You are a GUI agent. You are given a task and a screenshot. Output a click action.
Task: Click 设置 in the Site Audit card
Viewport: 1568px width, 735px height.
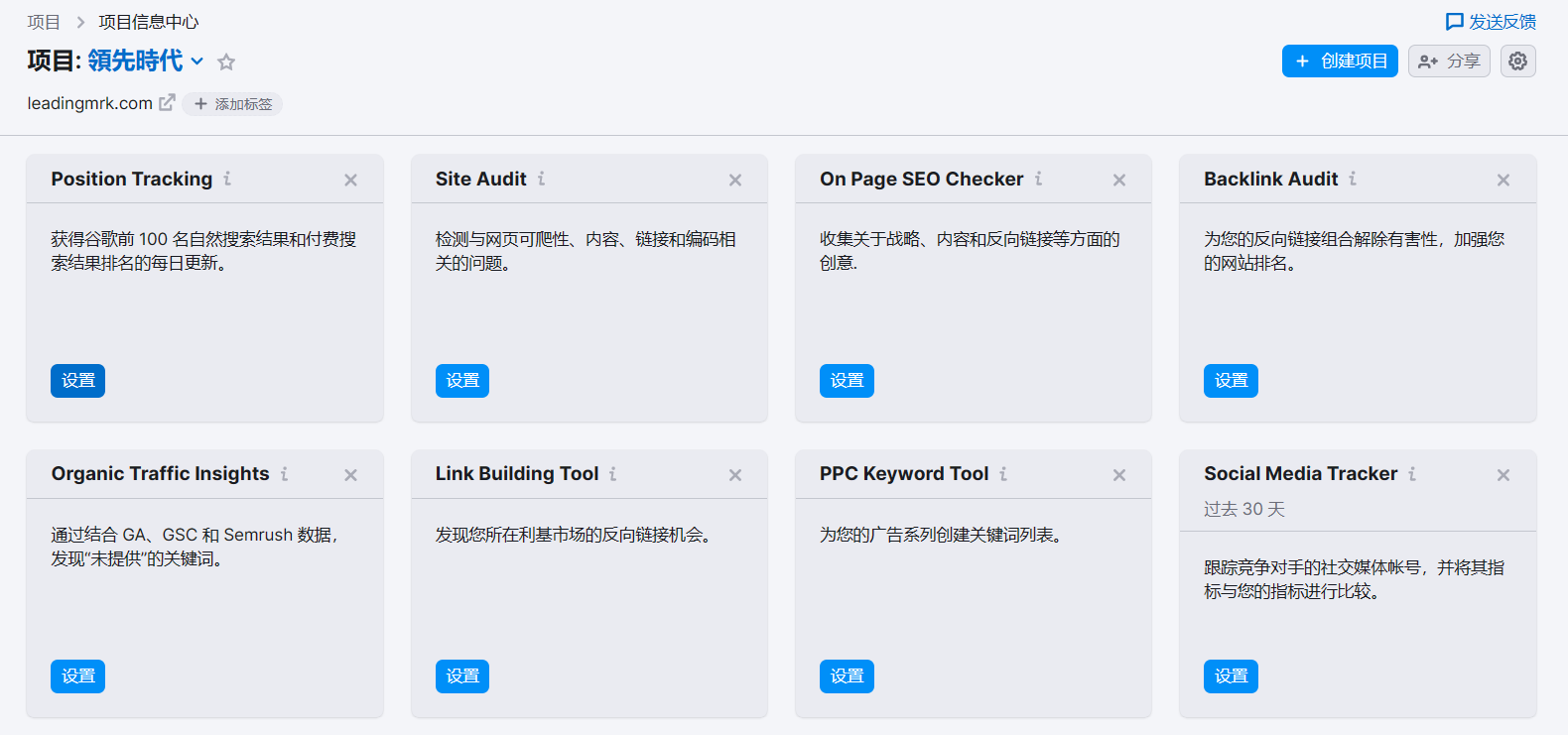(x=462, y=381)
